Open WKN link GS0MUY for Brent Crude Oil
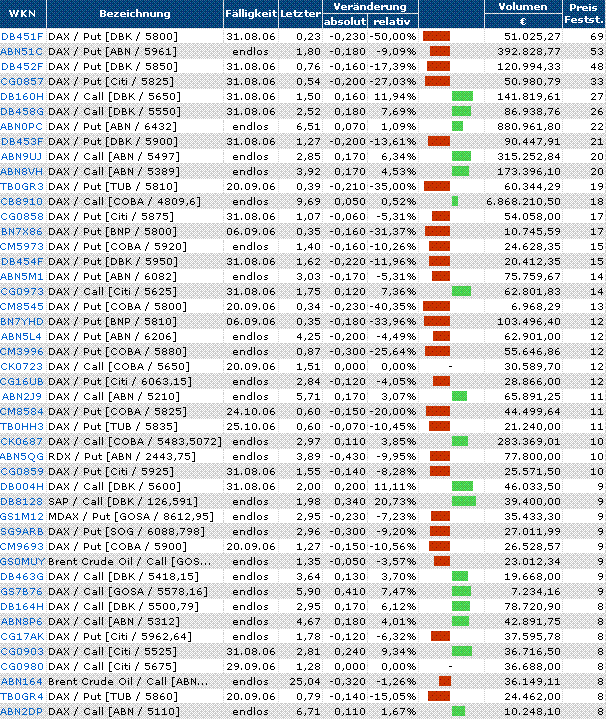The width and height of the screenshot is (606, 719). tap(22, 561)
